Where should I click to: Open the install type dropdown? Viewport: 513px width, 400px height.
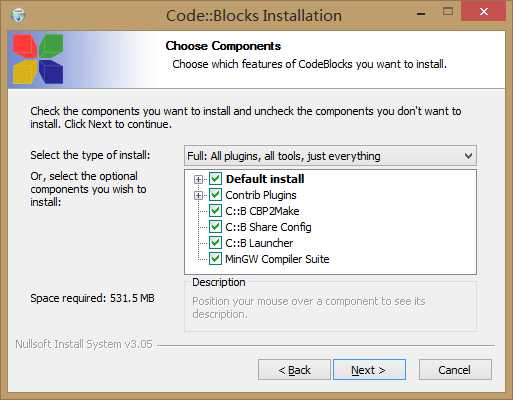tap(330, 156)
